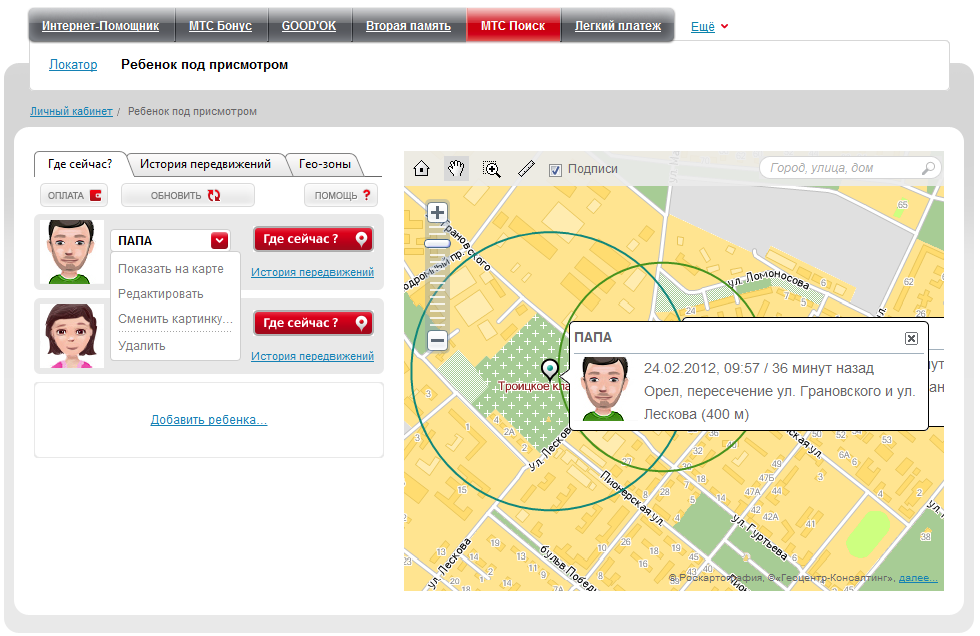
Task: Switch to the Гео-зоны tab
Action: [325, 164]
